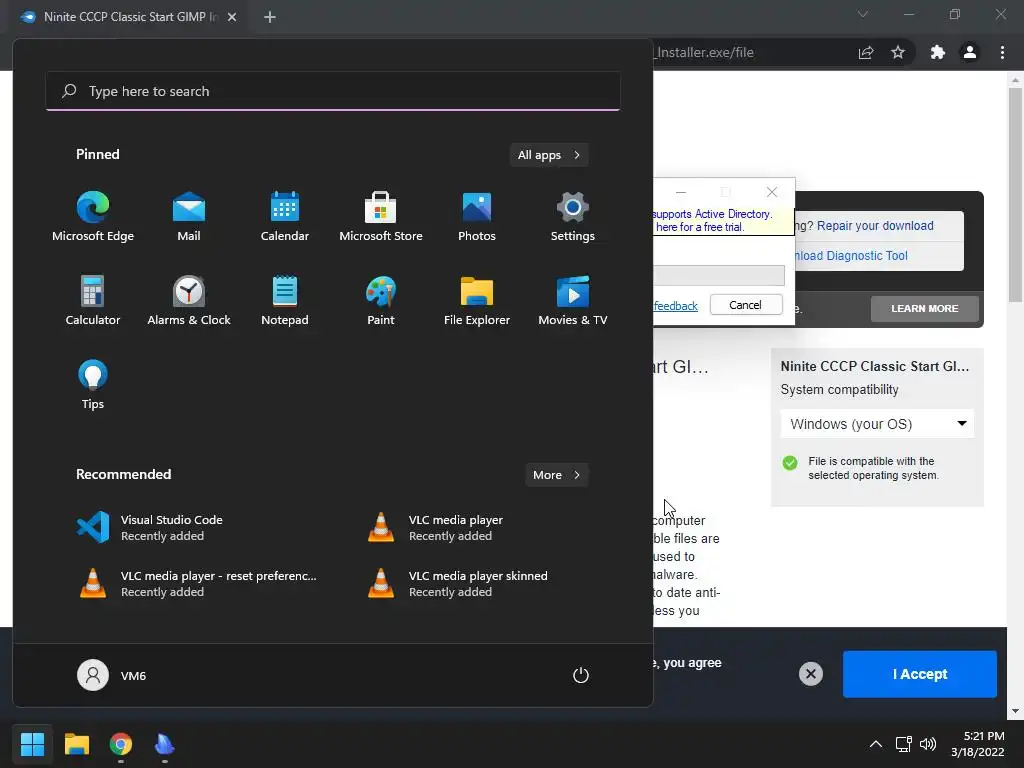Open VLC media player reset preferences entry

(x=197, y=583)
